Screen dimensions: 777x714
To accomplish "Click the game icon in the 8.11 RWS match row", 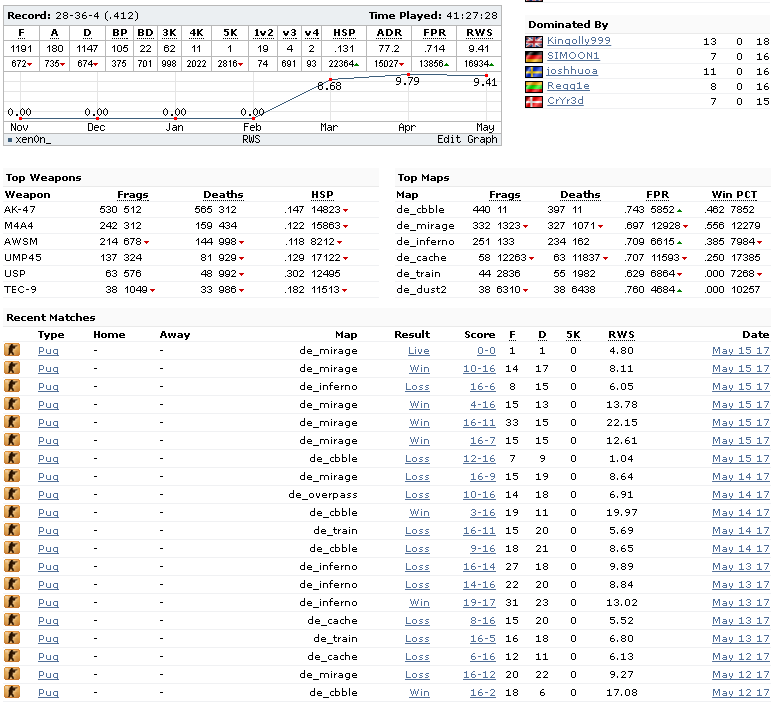I will tap(12, 368).
